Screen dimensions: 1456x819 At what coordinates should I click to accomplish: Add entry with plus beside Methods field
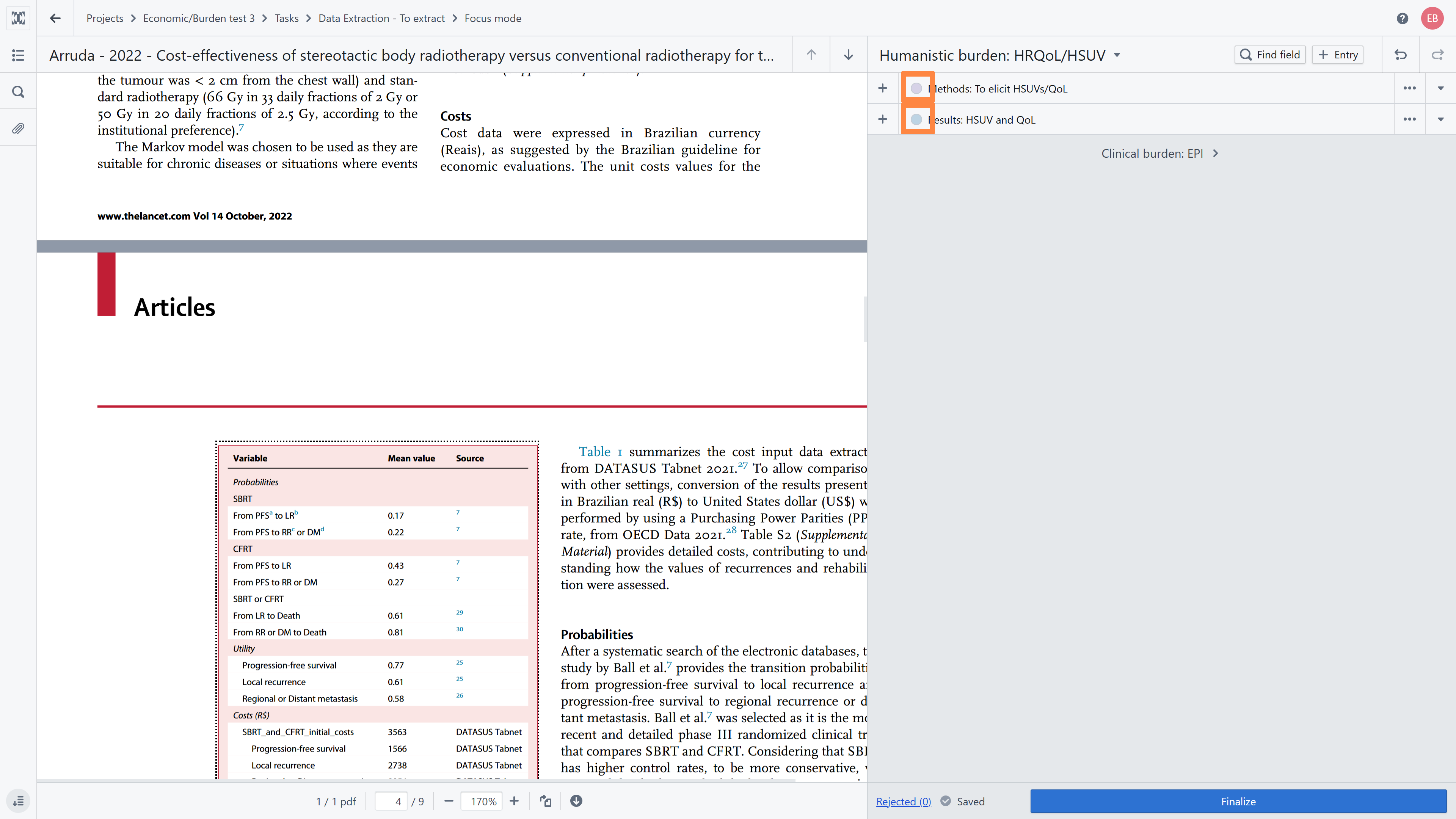(x=883, y=88)
